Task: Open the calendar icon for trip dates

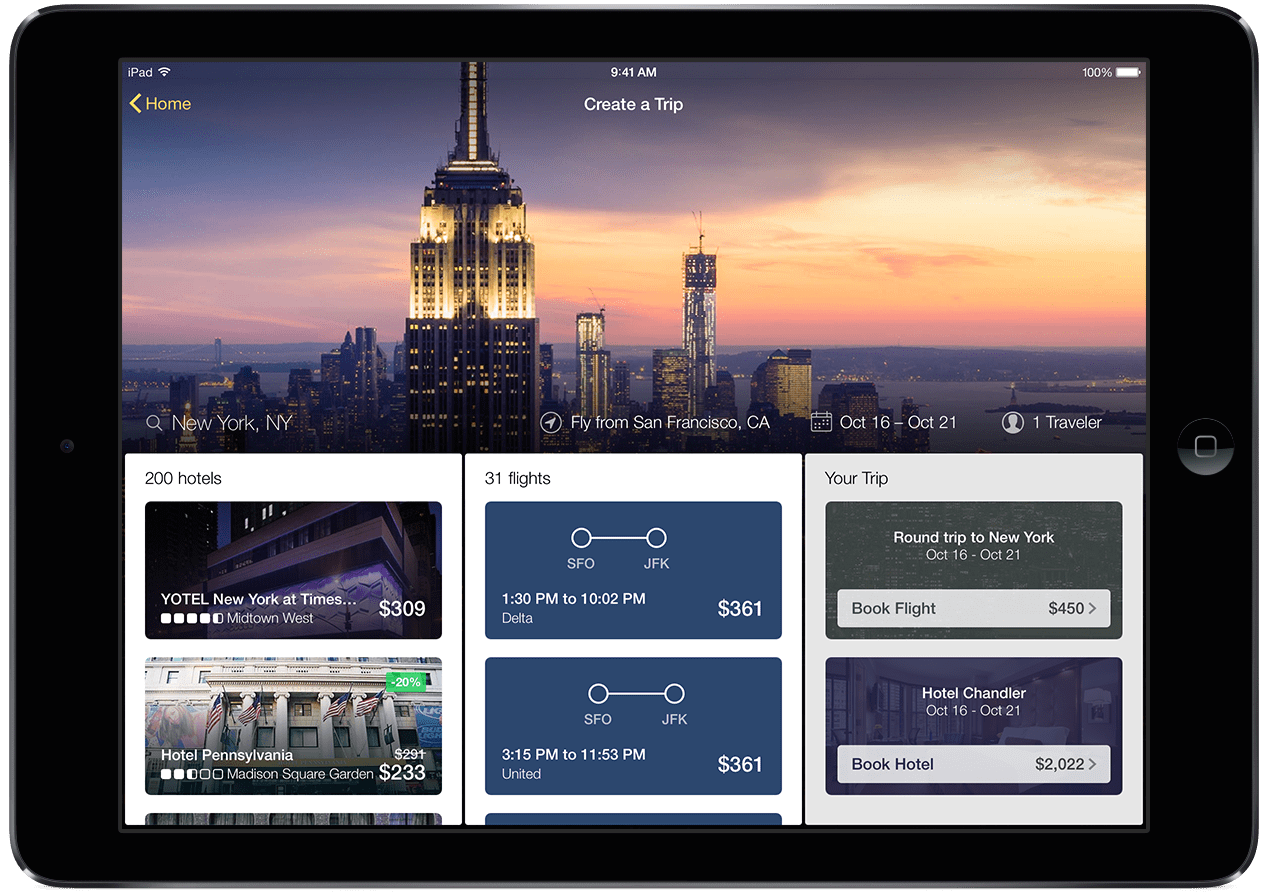Action: tap(822, 422)
